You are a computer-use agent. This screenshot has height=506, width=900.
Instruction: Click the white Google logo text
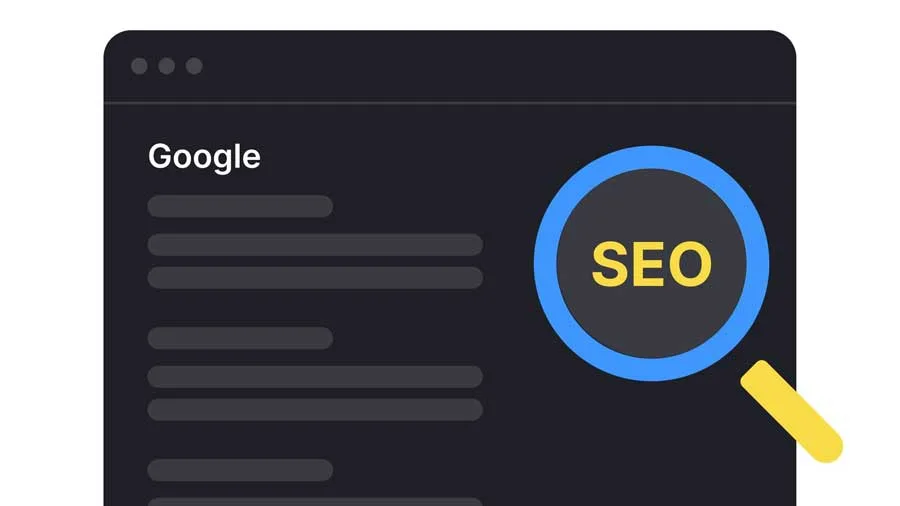click(x=204, y=157)
